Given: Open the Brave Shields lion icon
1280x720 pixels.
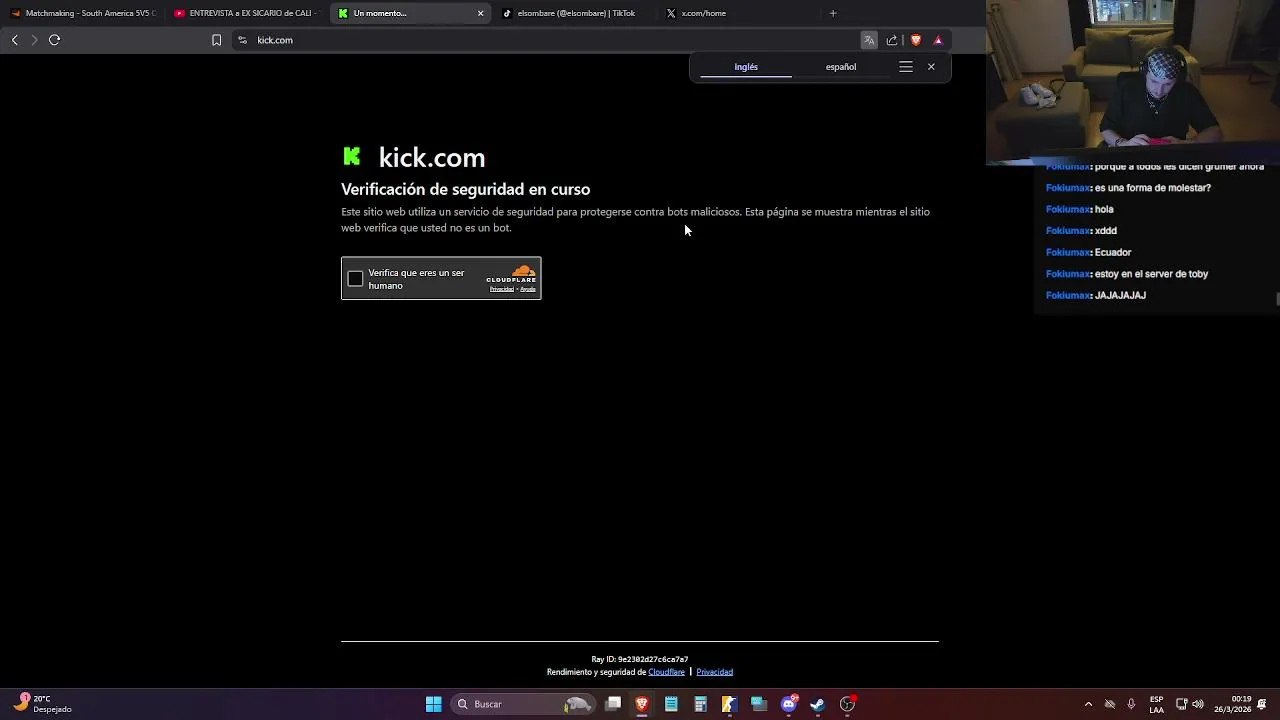Looking at the screenshot, I should click(915, 40).
